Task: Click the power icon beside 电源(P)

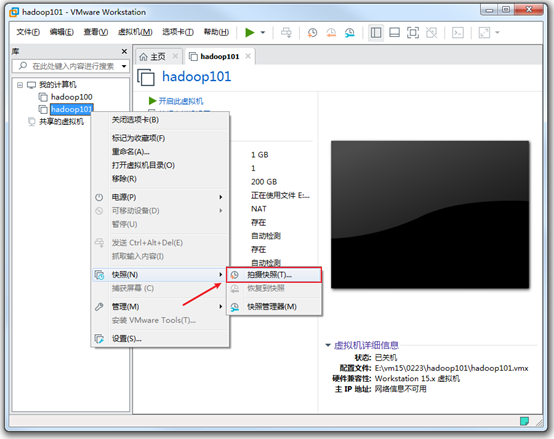Action: point(99,197)
